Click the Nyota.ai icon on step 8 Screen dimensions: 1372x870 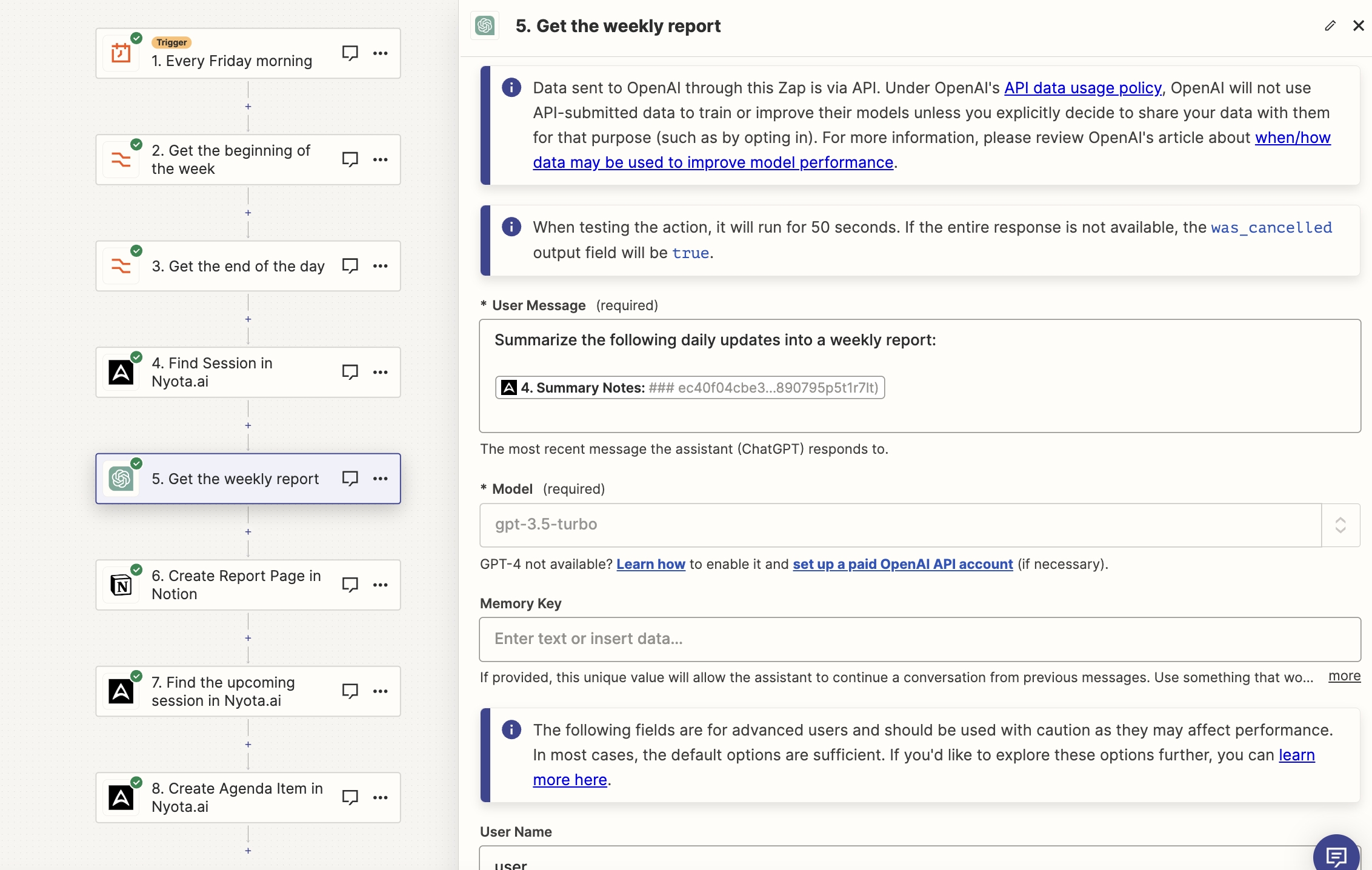pyautogui.click(x=121, y=798)
